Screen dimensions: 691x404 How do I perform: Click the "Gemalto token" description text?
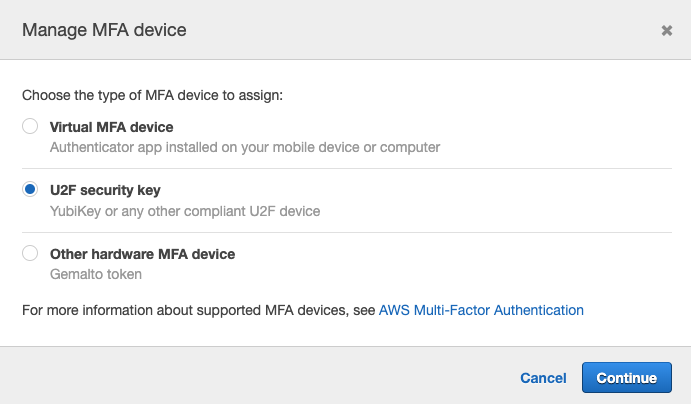[96, 274]
